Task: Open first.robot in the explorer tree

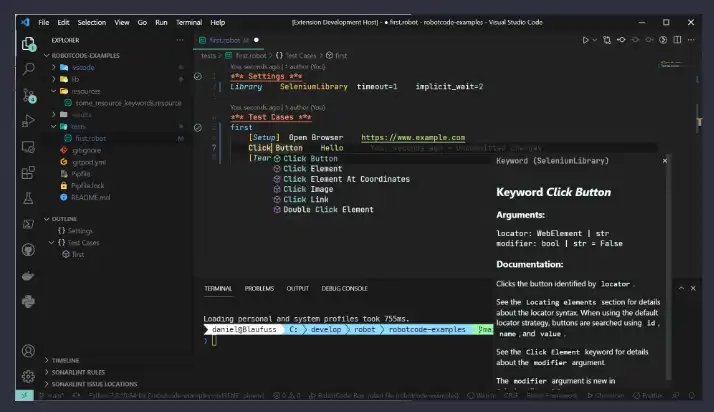Action: 90,138
